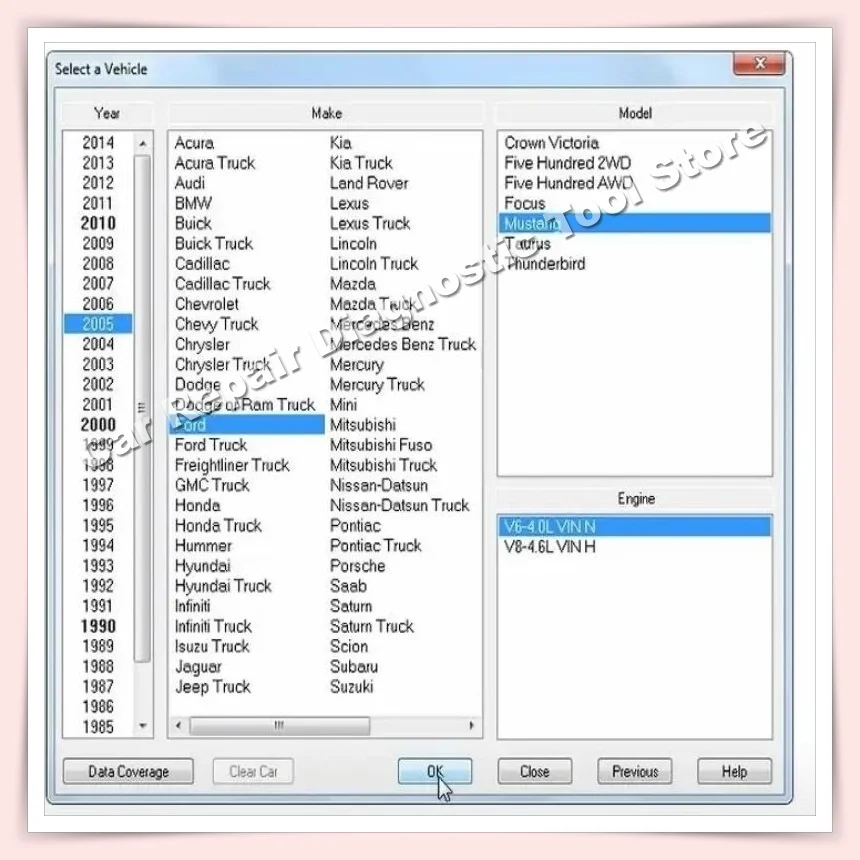Screen dimensions: 860x860
Task: Choose Honda make
Action: pos(197,505)
